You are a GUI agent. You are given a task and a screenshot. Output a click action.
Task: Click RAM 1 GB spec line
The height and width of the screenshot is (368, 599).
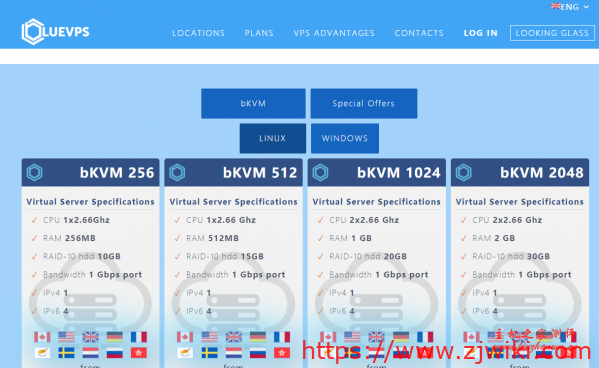click(x=350, y=238)
